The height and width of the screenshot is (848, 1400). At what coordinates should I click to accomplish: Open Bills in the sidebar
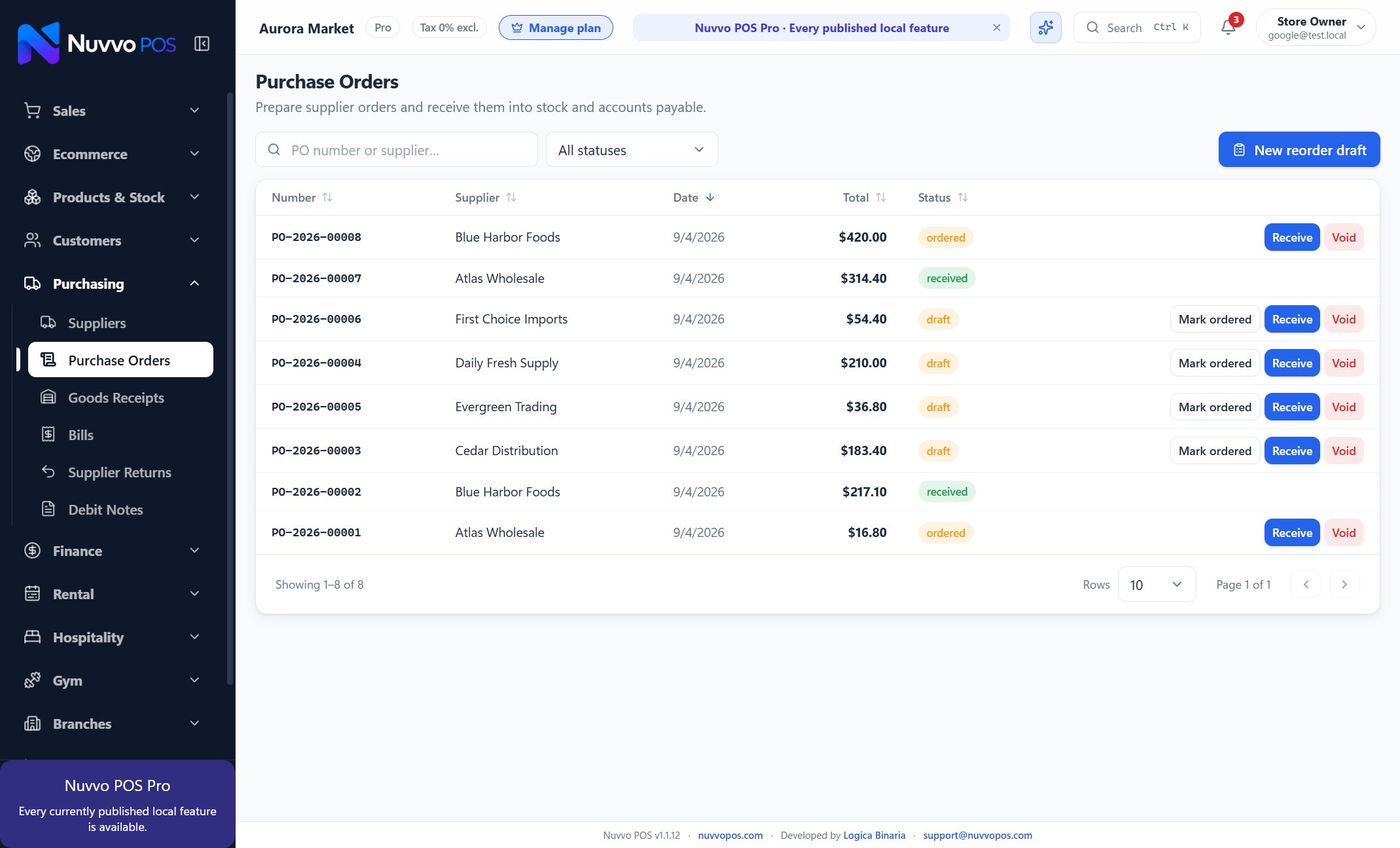point(120,435)
